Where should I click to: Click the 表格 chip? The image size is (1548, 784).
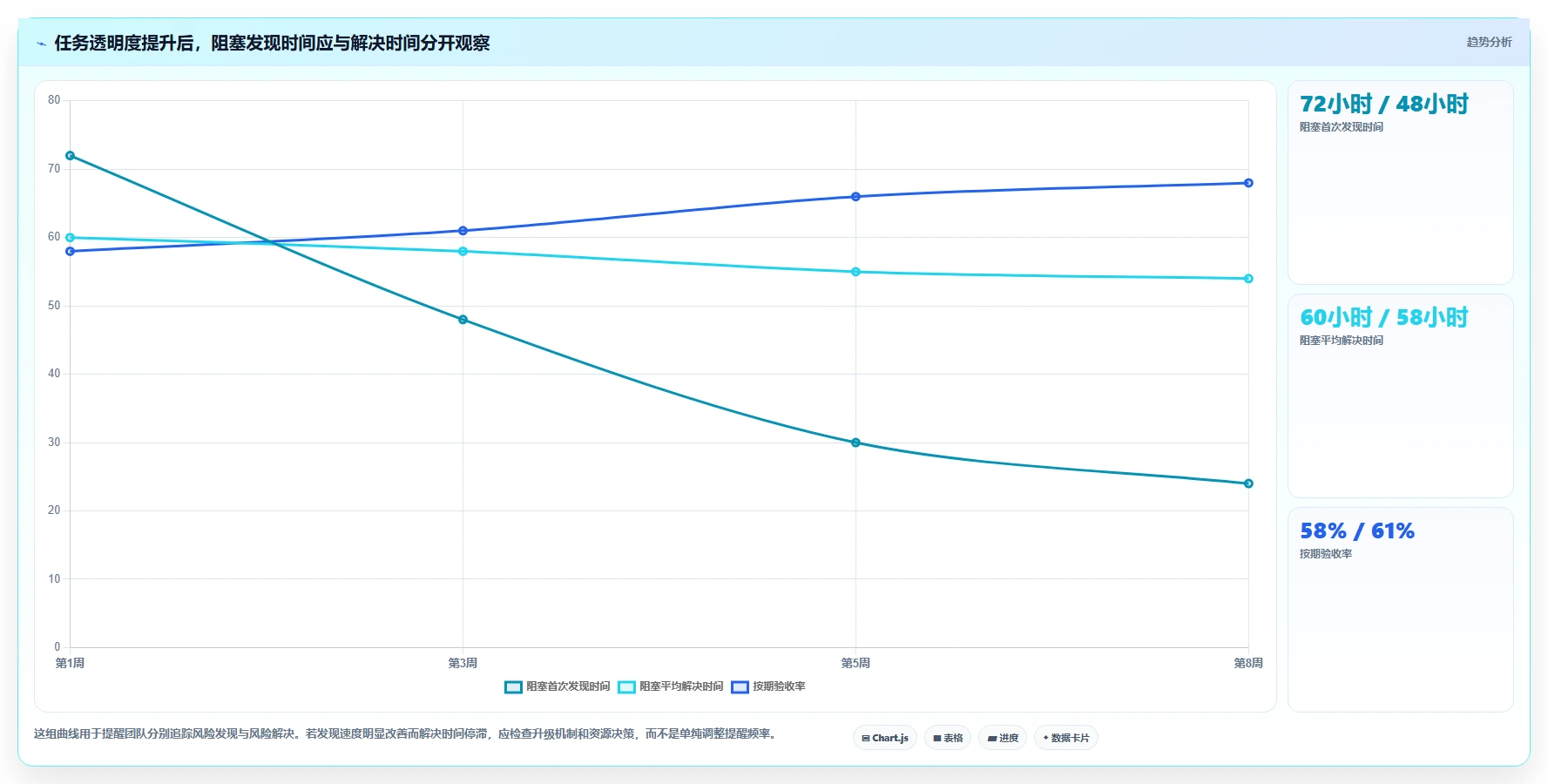point(948,738)
